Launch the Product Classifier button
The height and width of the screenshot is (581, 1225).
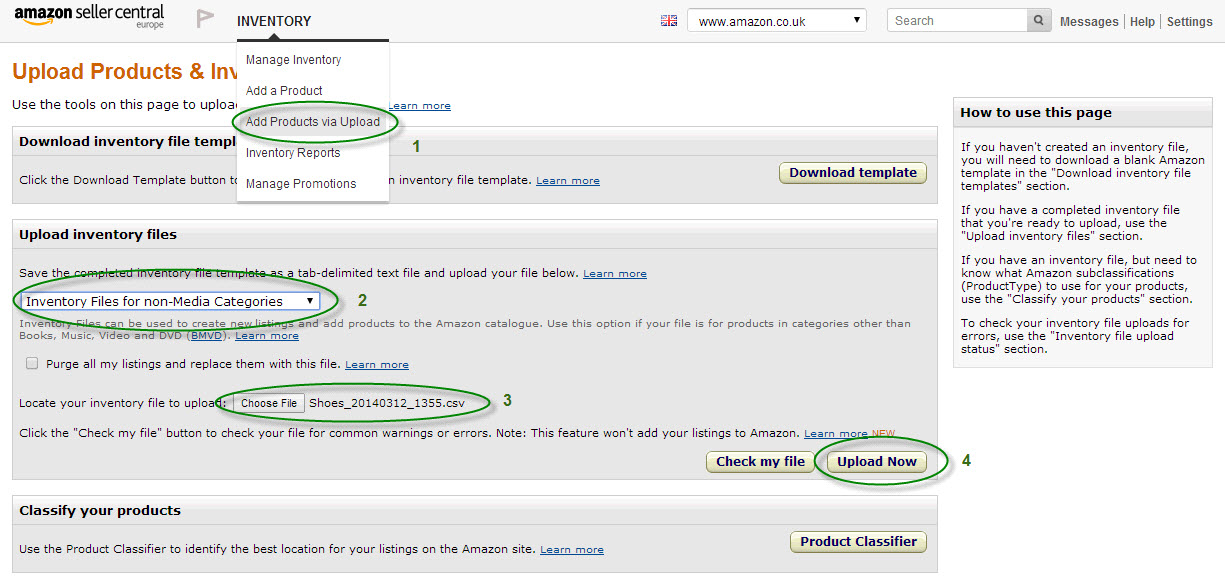click(858, 542)
